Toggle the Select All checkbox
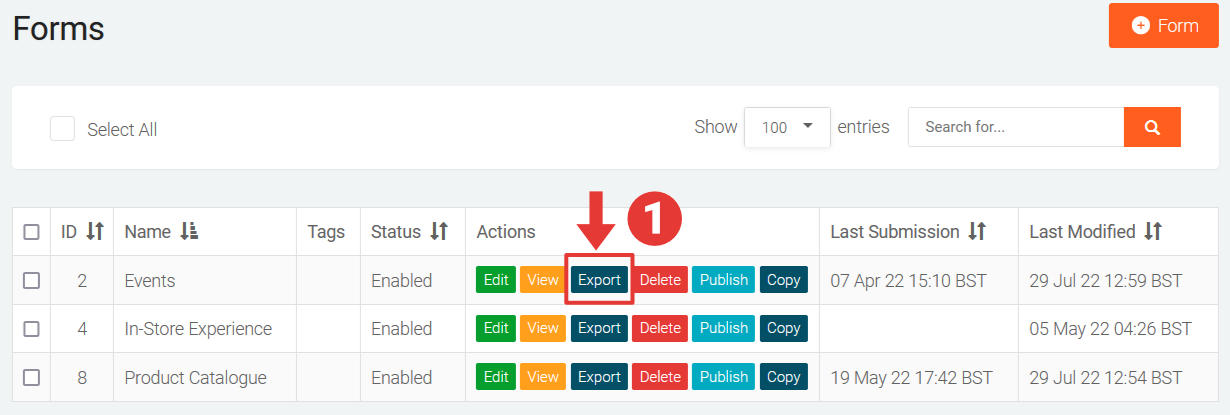Screen dimensions: 1230x415 pos(63,129)
